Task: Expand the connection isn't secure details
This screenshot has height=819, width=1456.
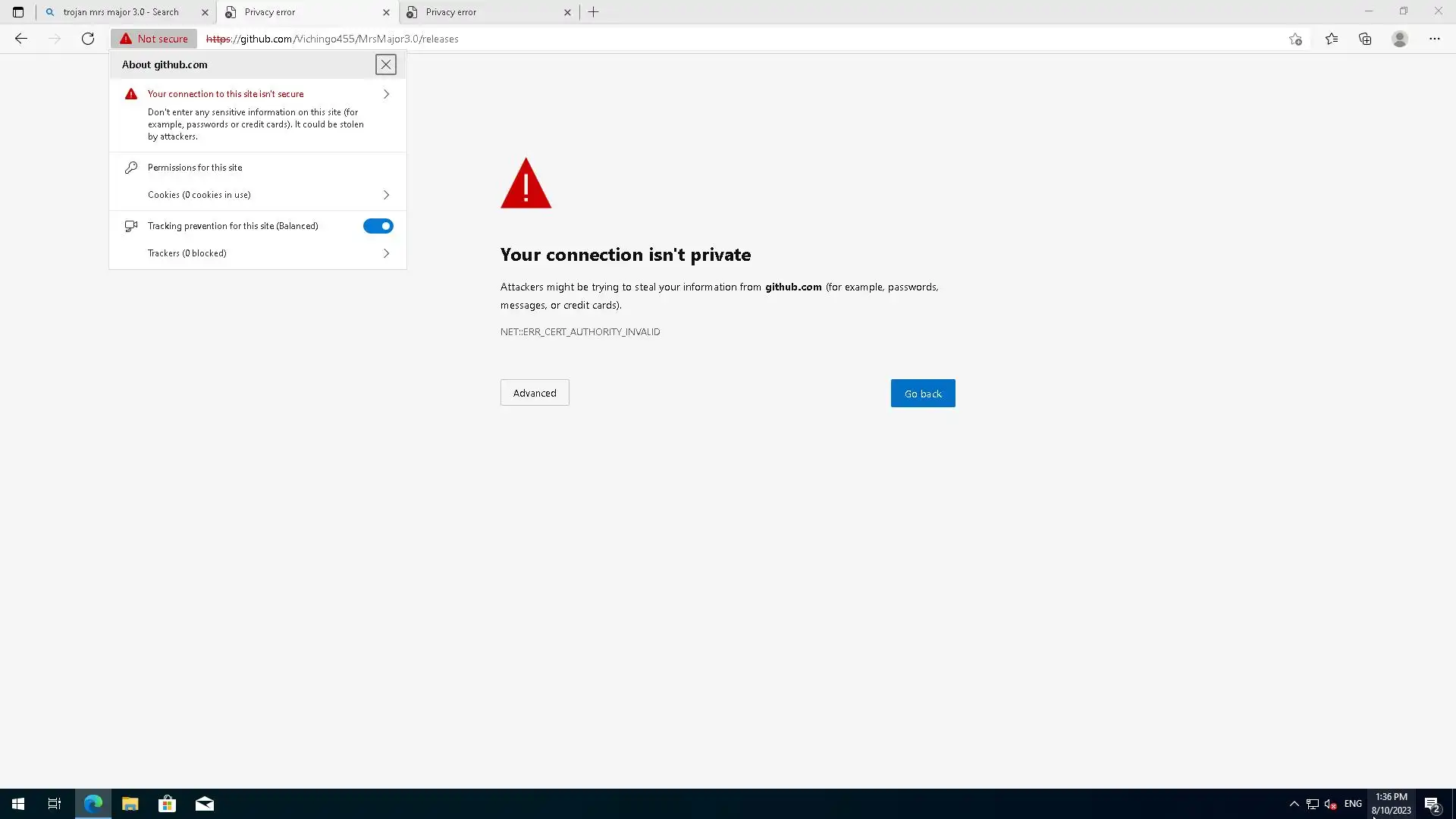Action: tap(386, 94)
